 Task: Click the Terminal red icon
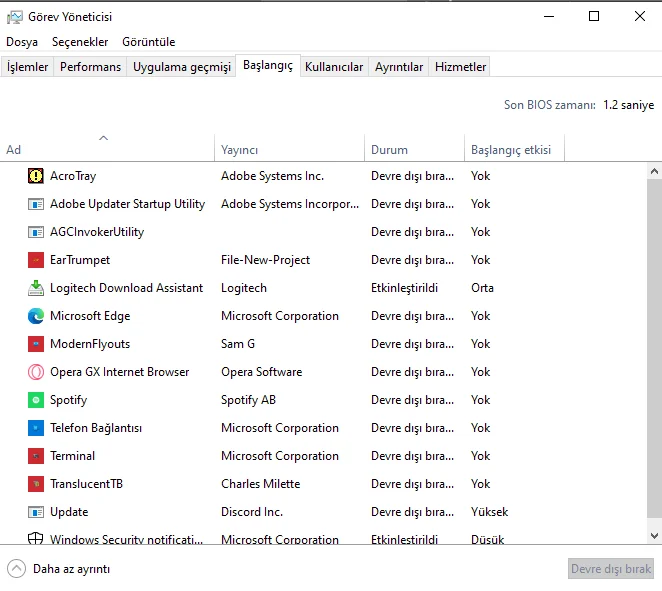(36, 456)
